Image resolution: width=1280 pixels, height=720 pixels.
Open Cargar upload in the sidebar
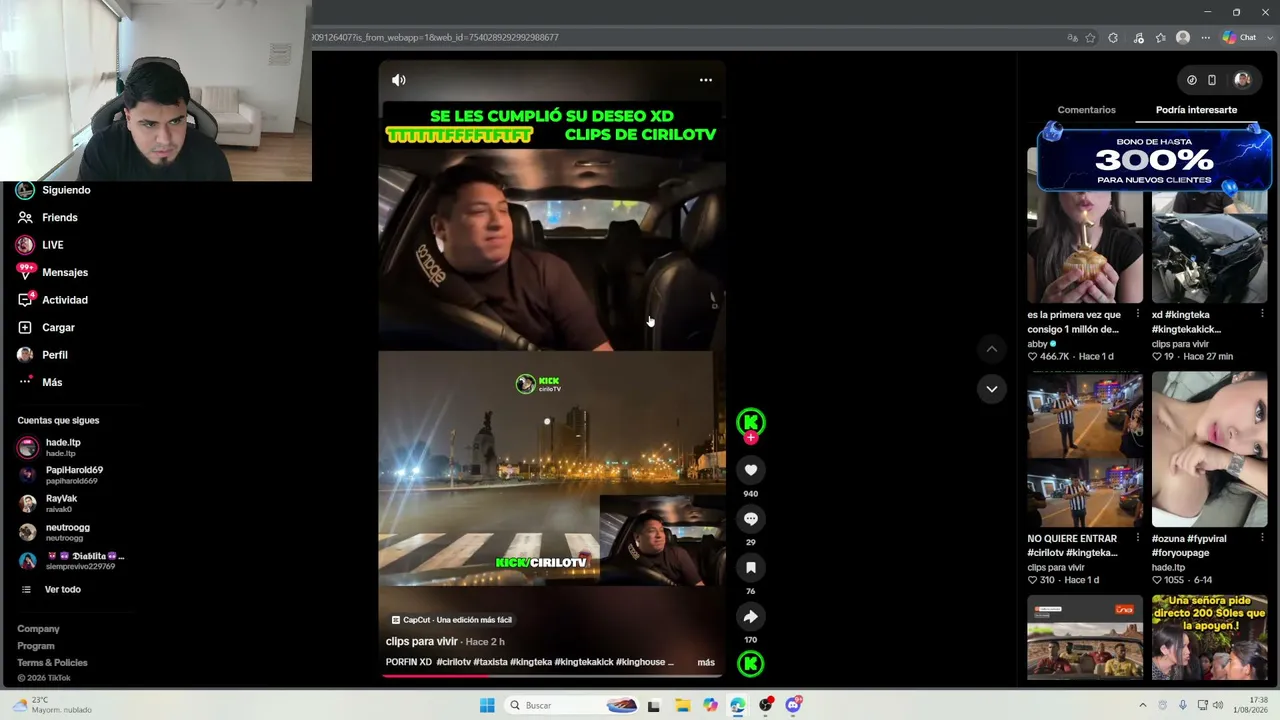pyautogui.click(x=58, y=327)
